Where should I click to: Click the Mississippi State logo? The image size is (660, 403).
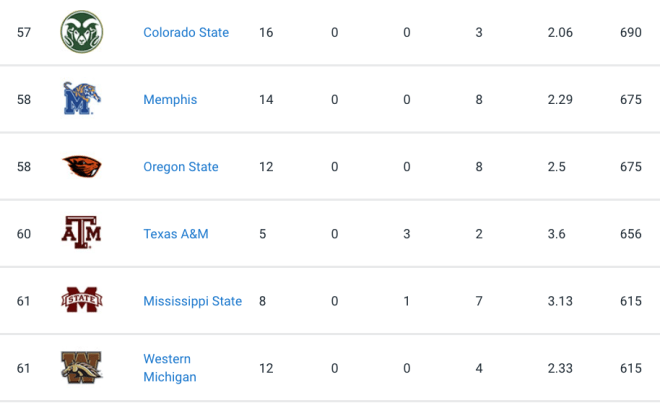pyautogui.click(x=82, y=300)
